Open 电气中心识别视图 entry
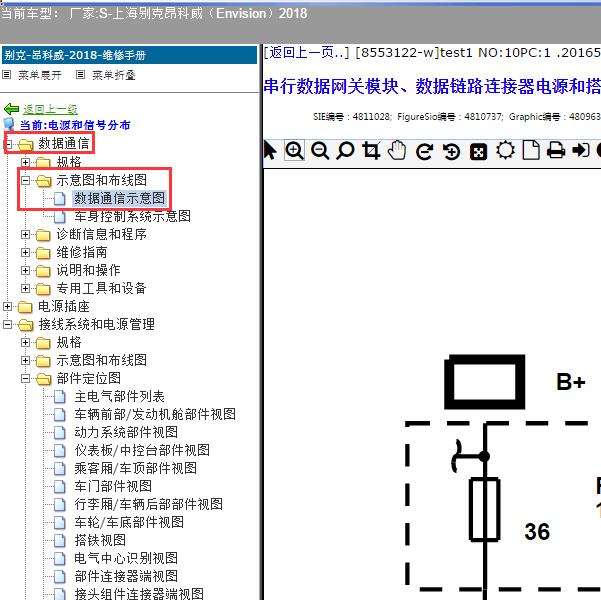The width and height of the screenshot is (601, 600). point(126,559)
